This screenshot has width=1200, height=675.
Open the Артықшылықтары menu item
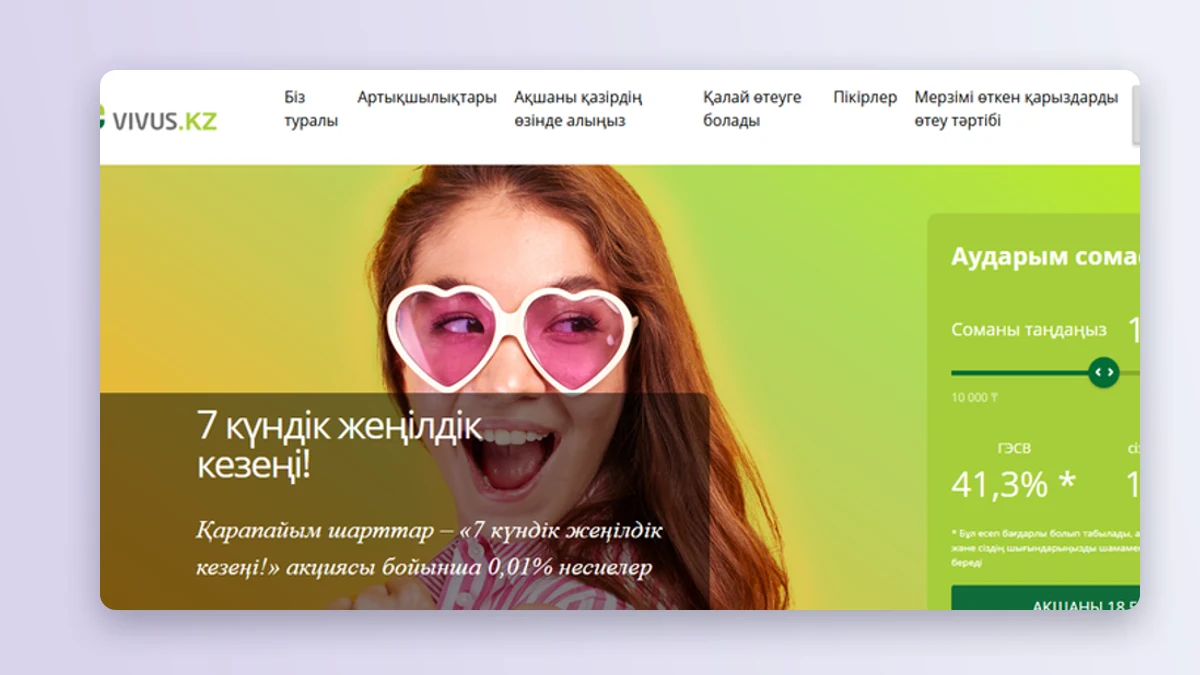427,97
